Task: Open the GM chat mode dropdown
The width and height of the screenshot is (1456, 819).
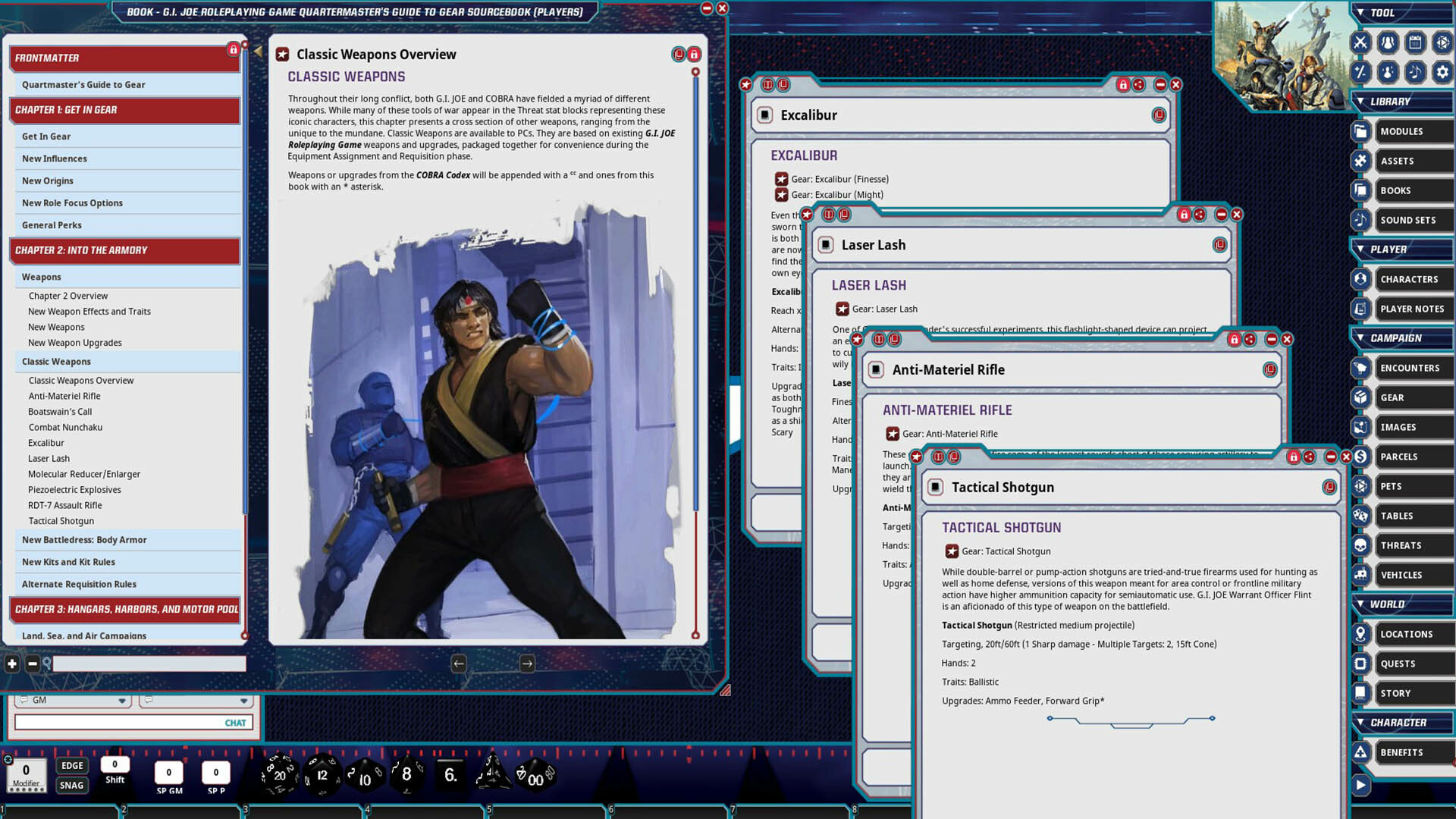Action: point(122,700)
